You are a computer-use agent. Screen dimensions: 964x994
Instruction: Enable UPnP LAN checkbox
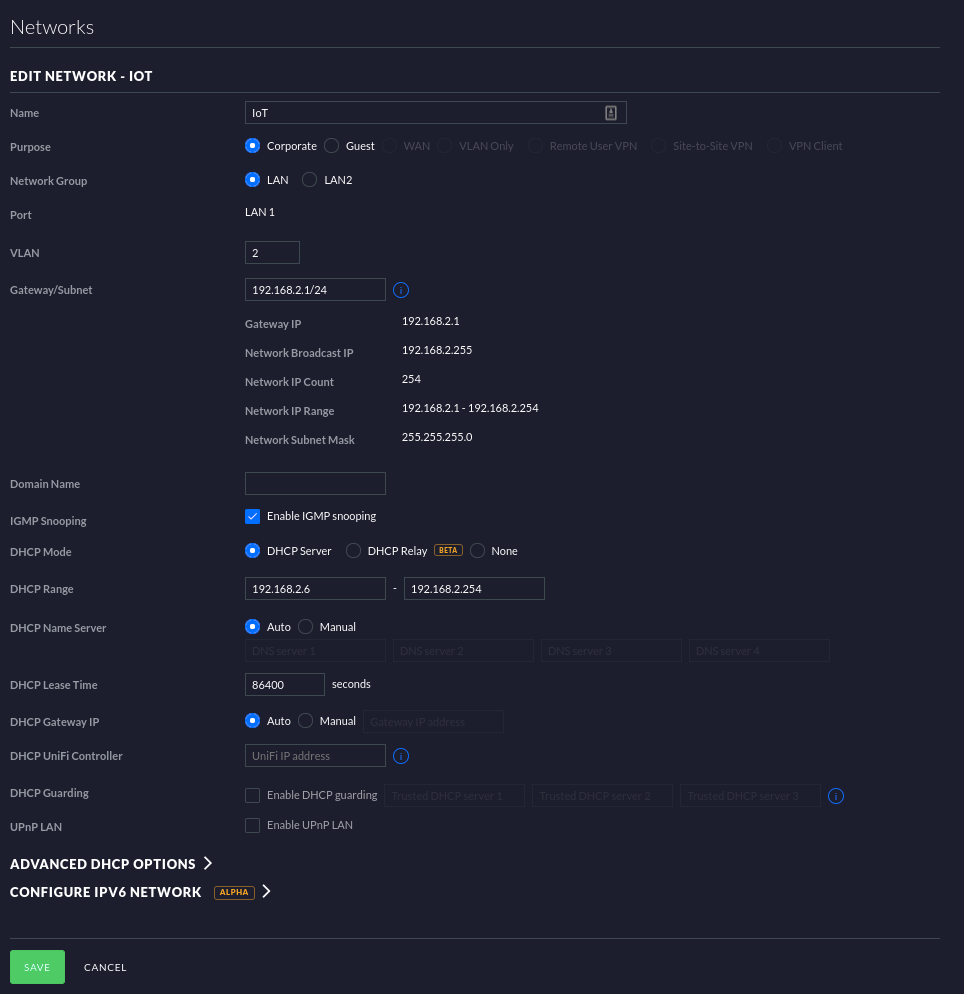pyautogui.click(x=253, y=825)
